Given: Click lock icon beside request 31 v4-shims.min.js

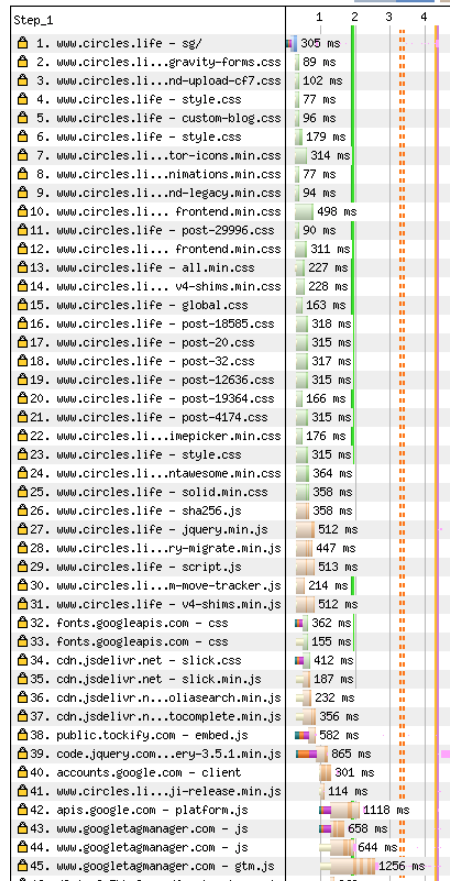Looking at the screenshot, I should [22, 604].
